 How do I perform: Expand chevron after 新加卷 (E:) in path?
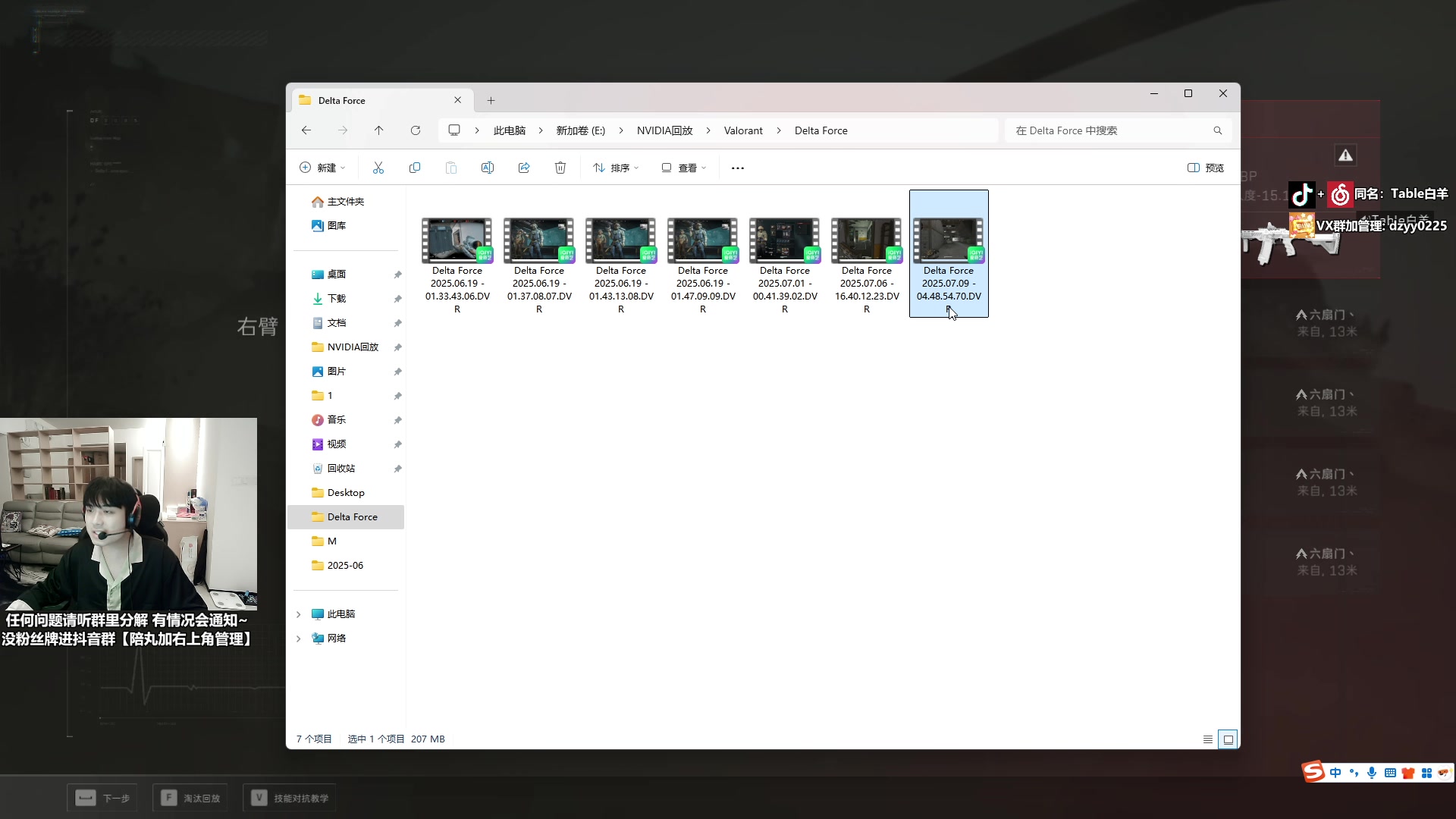tap(621, 130)
